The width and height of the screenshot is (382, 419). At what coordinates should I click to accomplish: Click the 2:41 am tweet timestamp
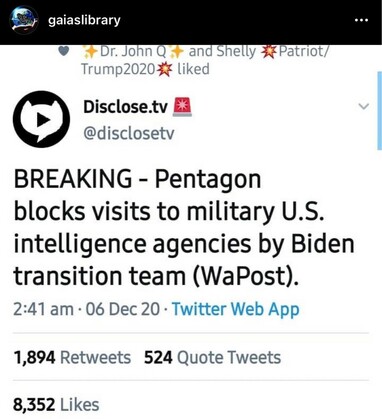click(x=43, y=309)
